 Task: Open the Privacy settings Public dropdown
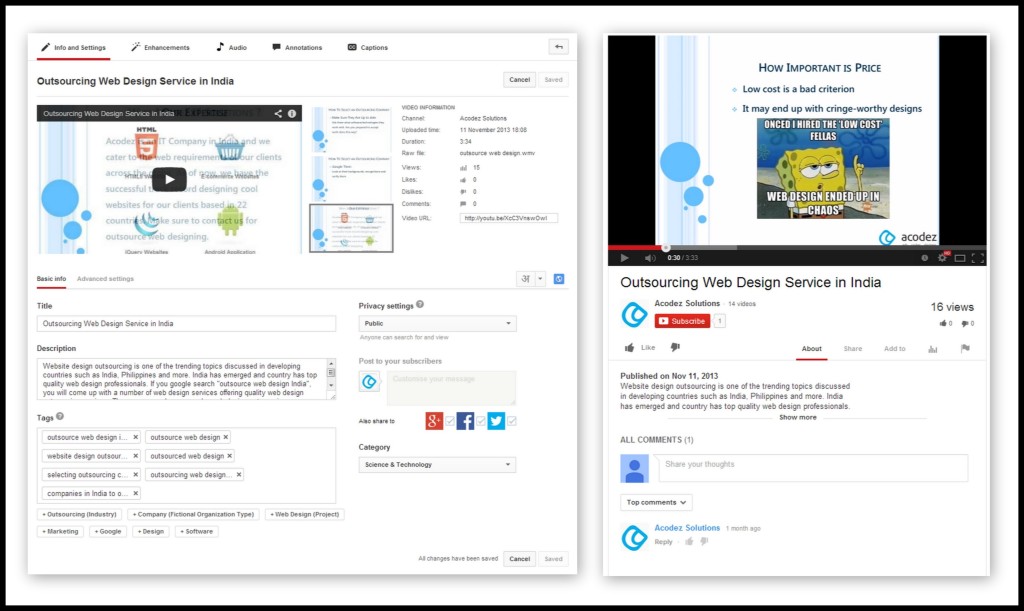coord(438,324)
